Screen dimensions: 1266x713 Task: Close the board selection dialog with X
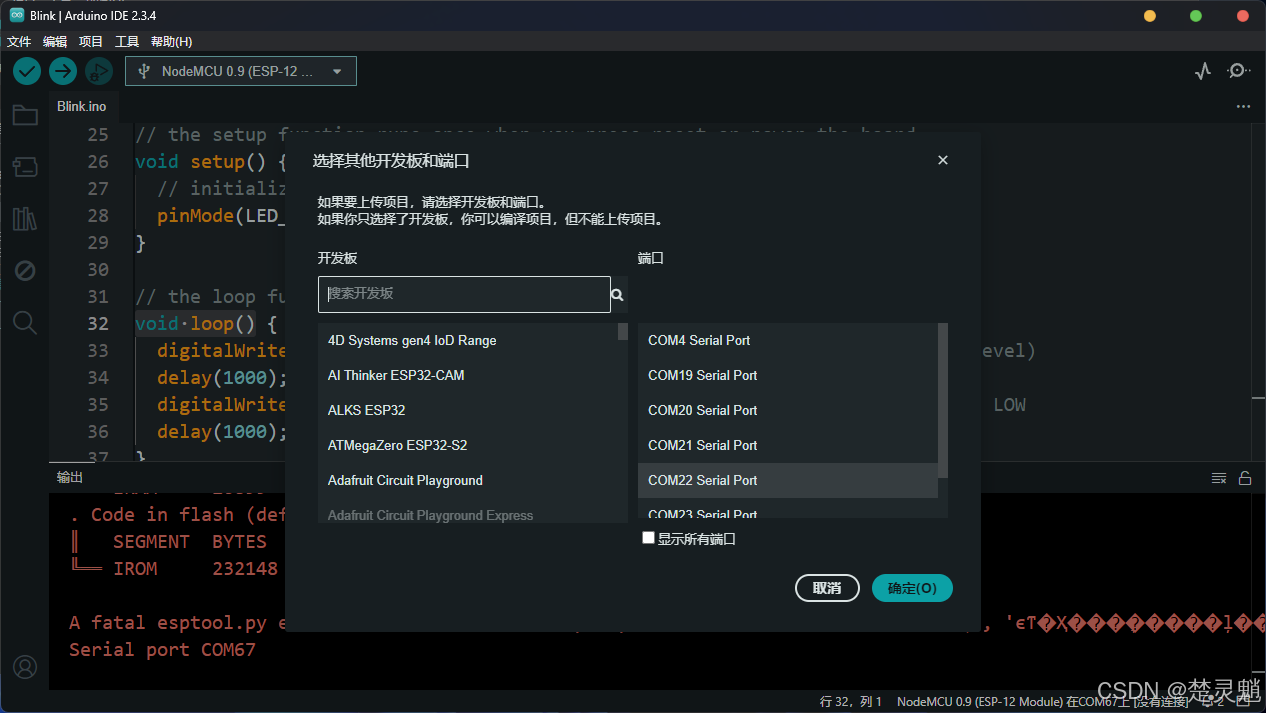(x=942, y=160)
